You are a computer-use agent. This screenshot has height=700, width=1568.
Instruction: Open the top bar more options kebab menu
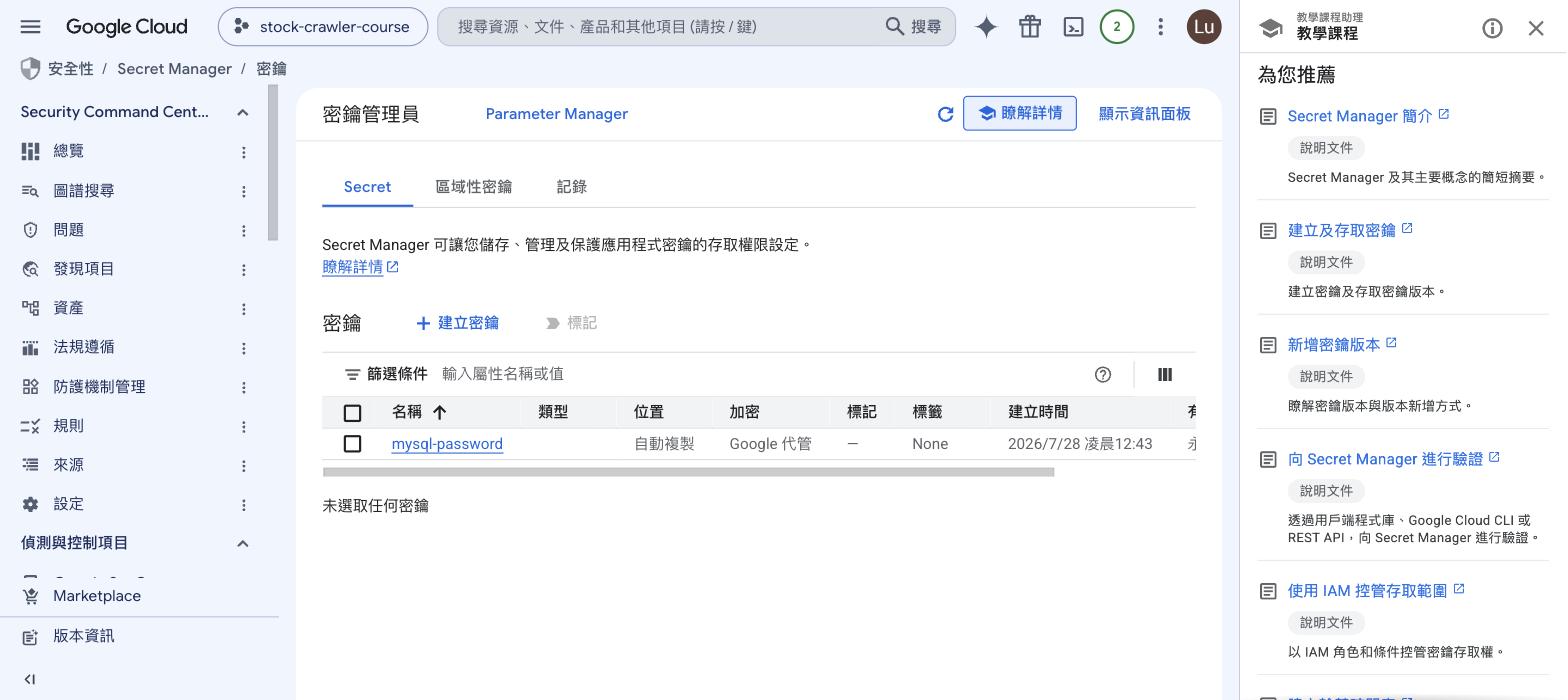(1160, 27)
